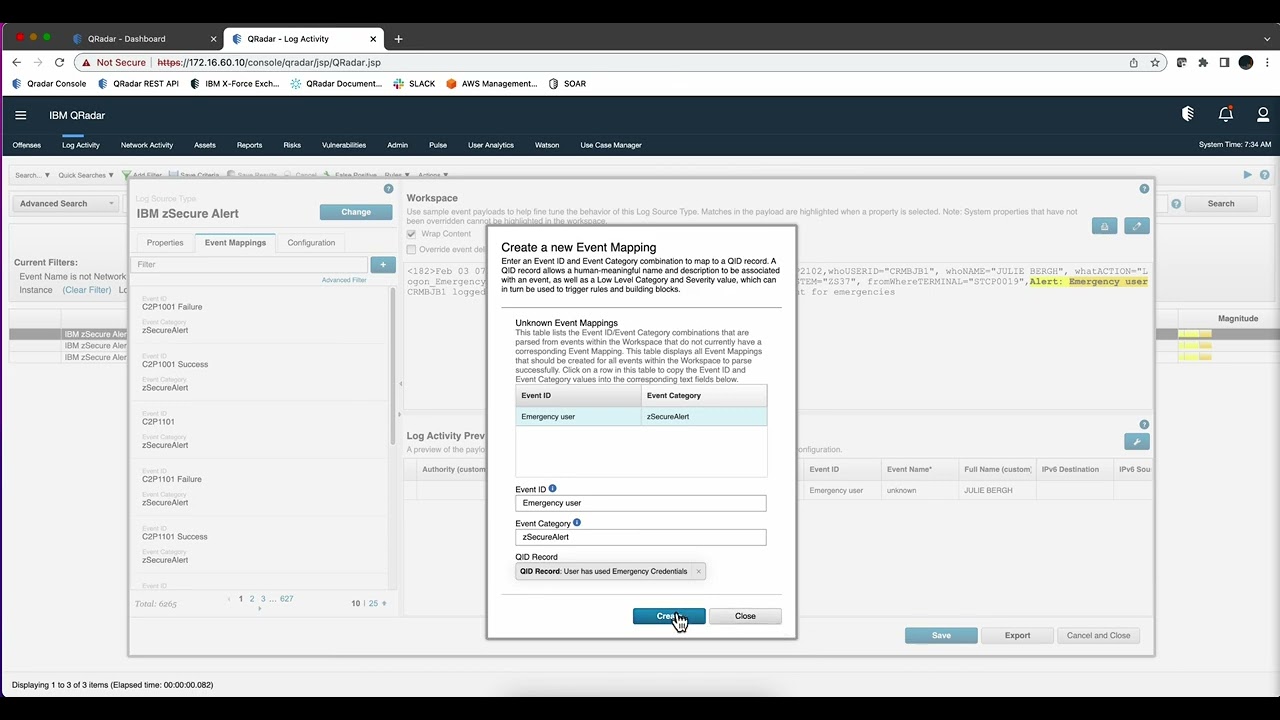Open the user profile icon in QRadar header
This screenshot has width=1280, height=720.
point(1263,114)
